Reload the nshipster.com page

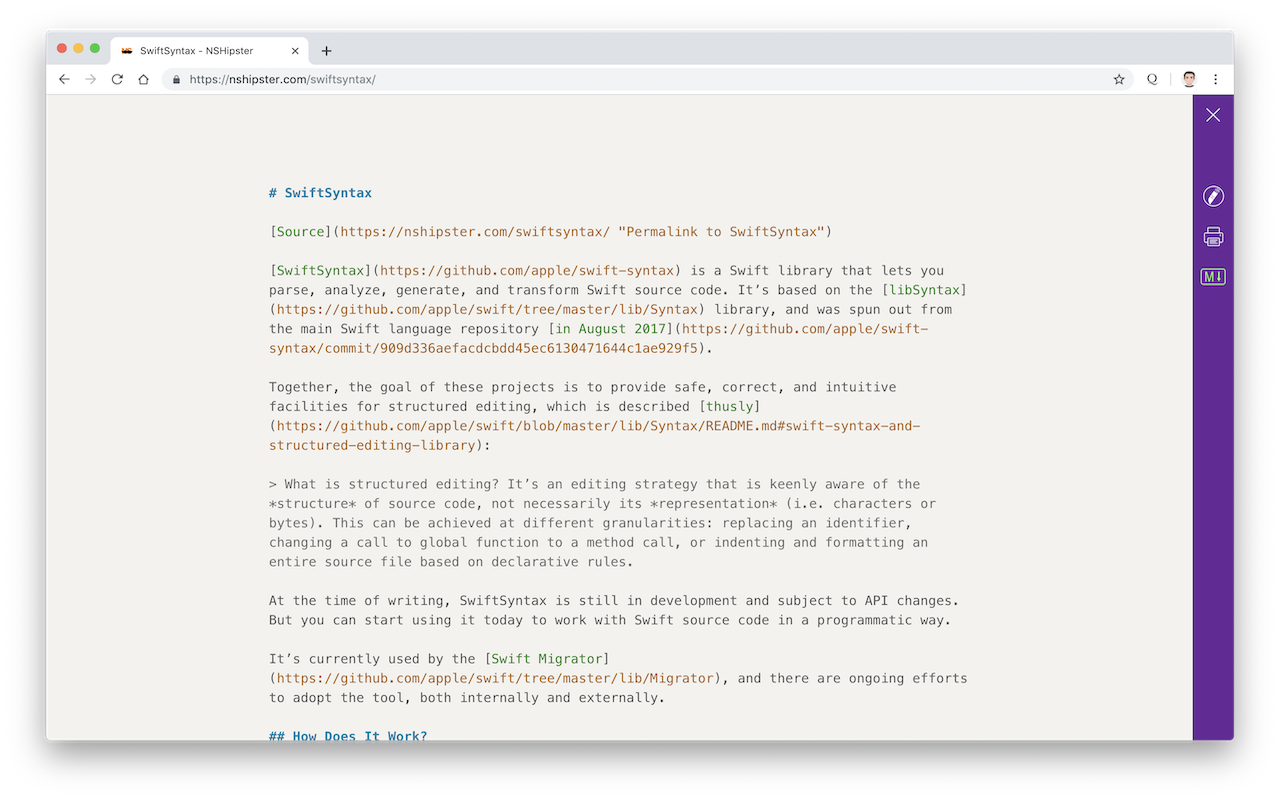117,78
